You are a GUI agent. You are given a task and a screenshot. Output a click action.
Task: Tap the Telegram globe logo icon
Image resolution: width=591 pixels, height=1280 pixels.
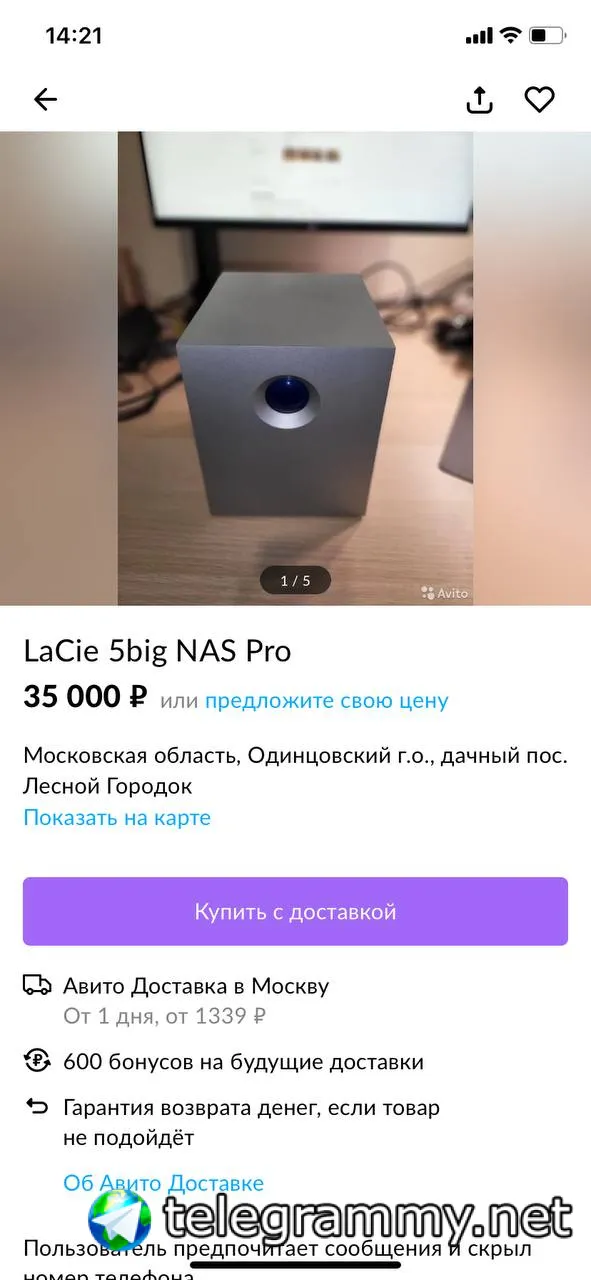(x=119, y=1222)
